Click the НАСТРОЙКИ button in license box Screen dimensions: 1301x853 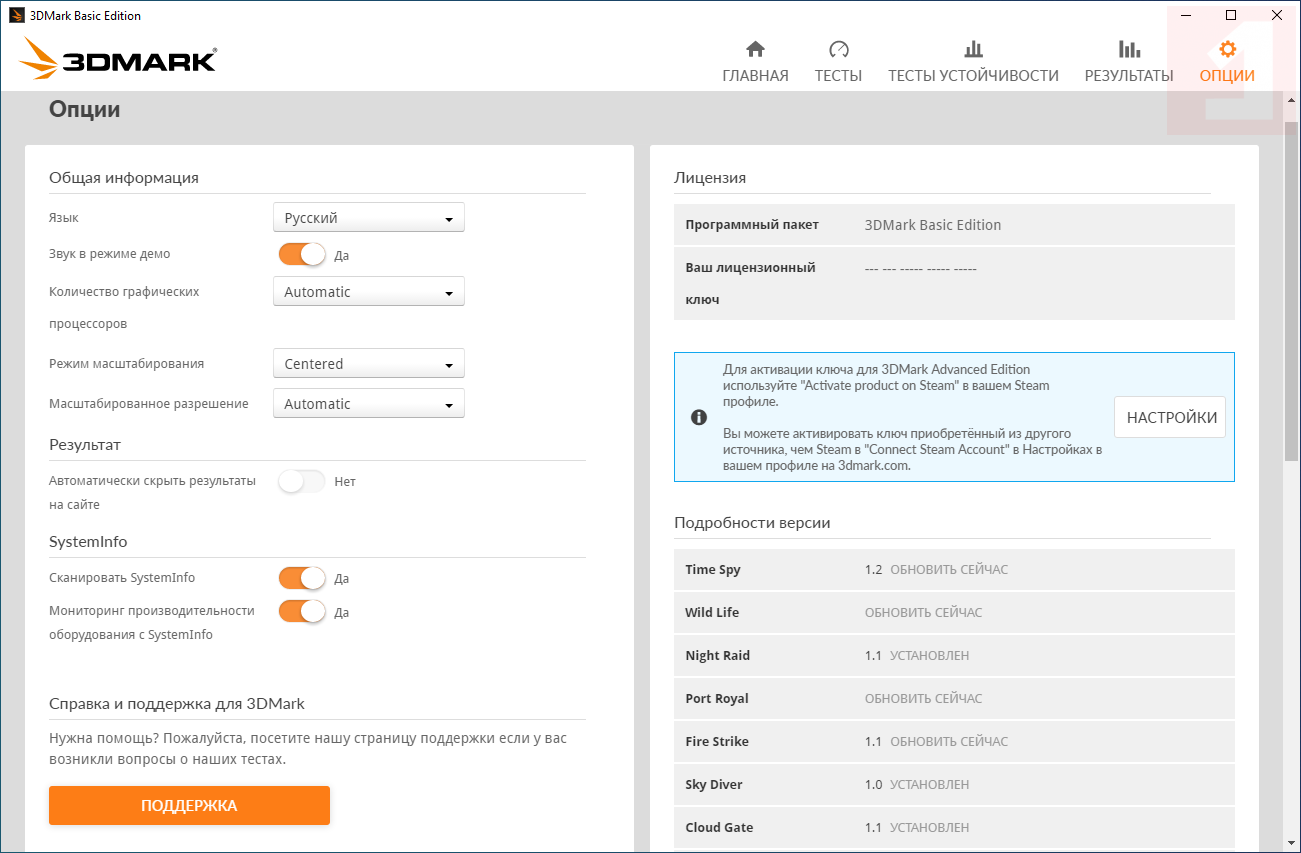1170,418
